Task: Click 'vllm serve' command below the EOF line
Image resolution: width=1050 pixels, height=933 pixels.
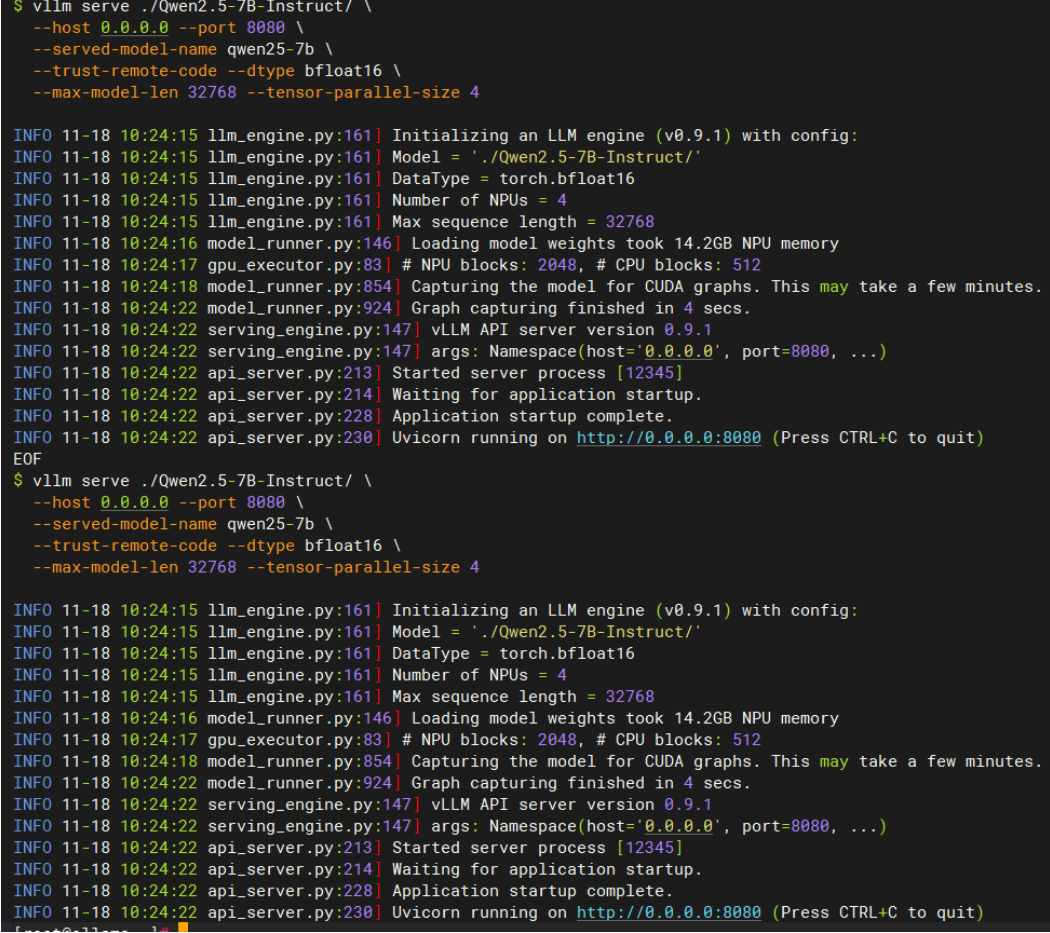Action: 81,482
